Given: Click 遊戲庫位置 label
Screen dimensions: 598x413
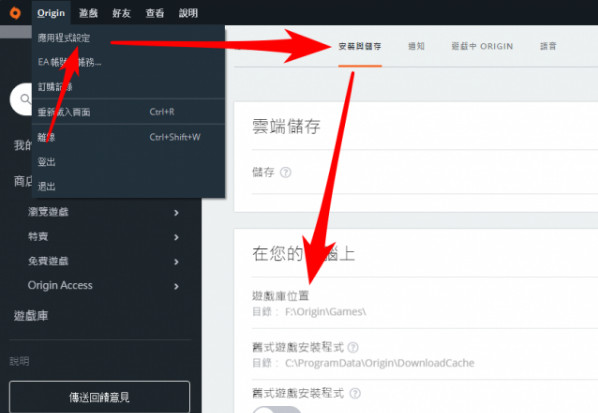Looking at the screenshot, I should coord(280,296).
